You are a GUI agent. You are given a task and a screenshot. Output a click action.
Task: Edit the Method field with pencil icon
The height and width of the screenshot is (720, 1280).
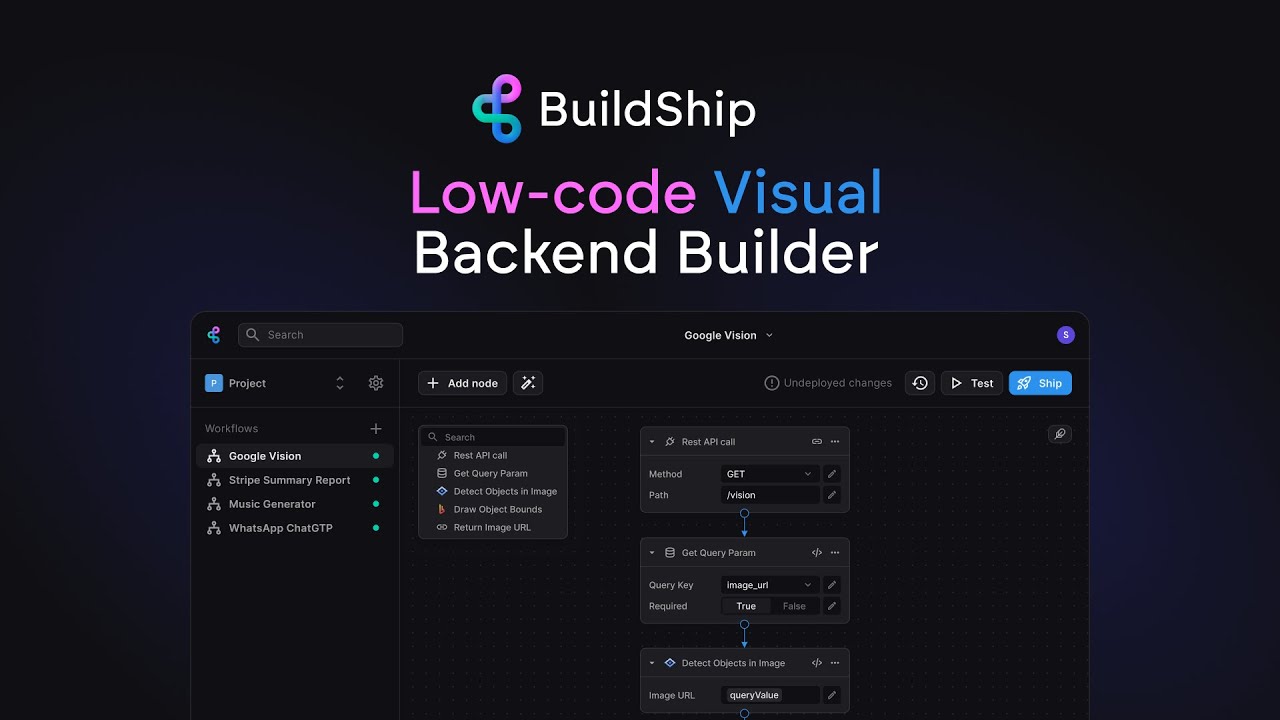832,474
